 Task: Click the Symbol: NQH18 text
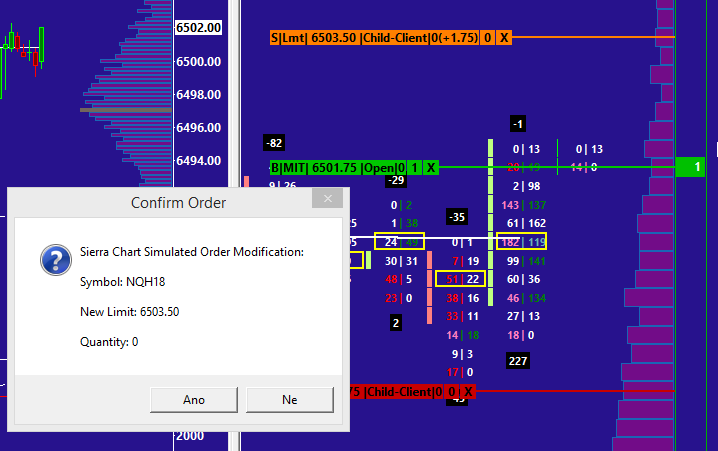pos(122,282)
